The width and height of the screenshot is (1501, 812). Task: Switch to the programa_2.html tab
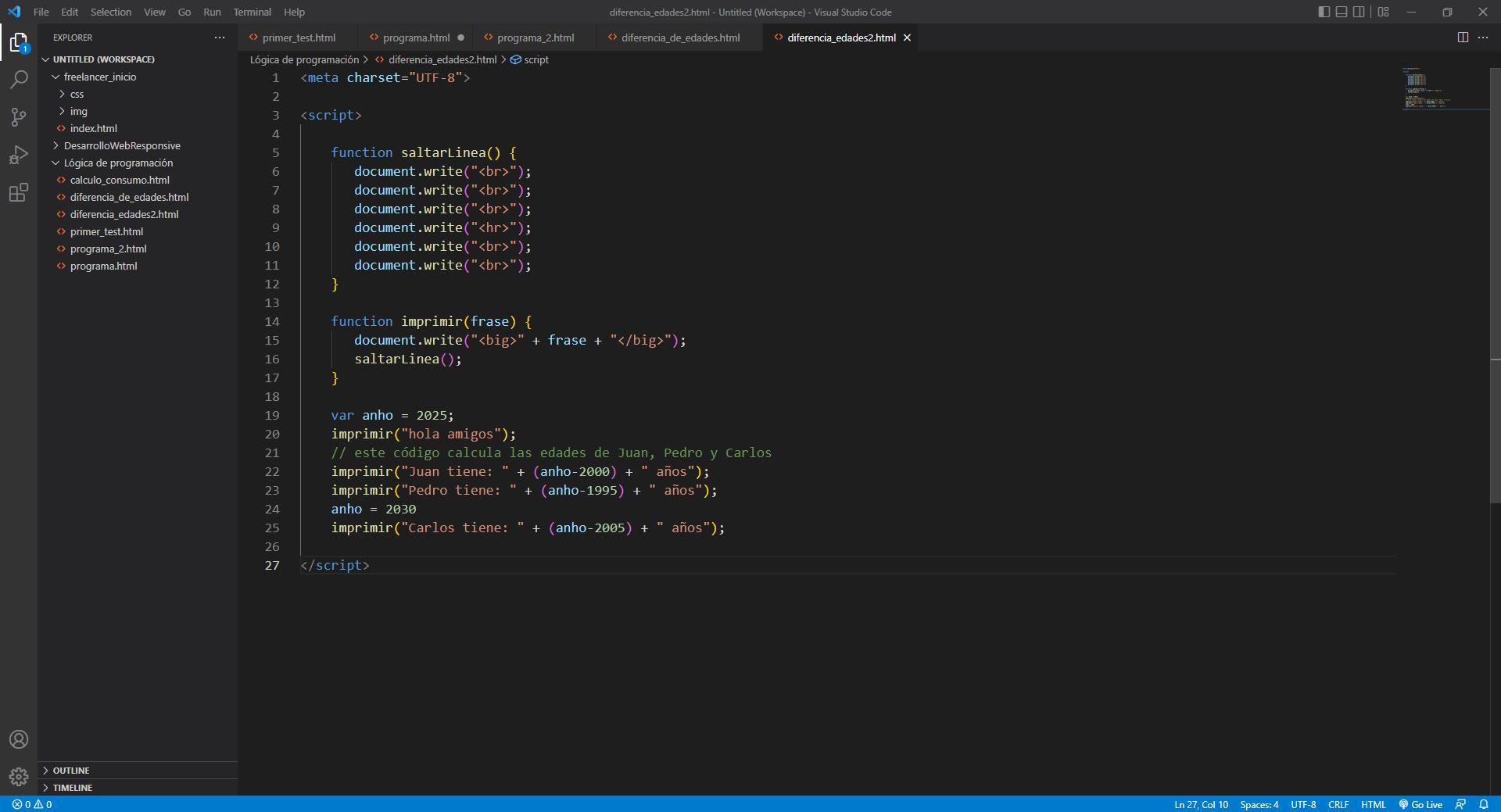(x=536, y=38)
